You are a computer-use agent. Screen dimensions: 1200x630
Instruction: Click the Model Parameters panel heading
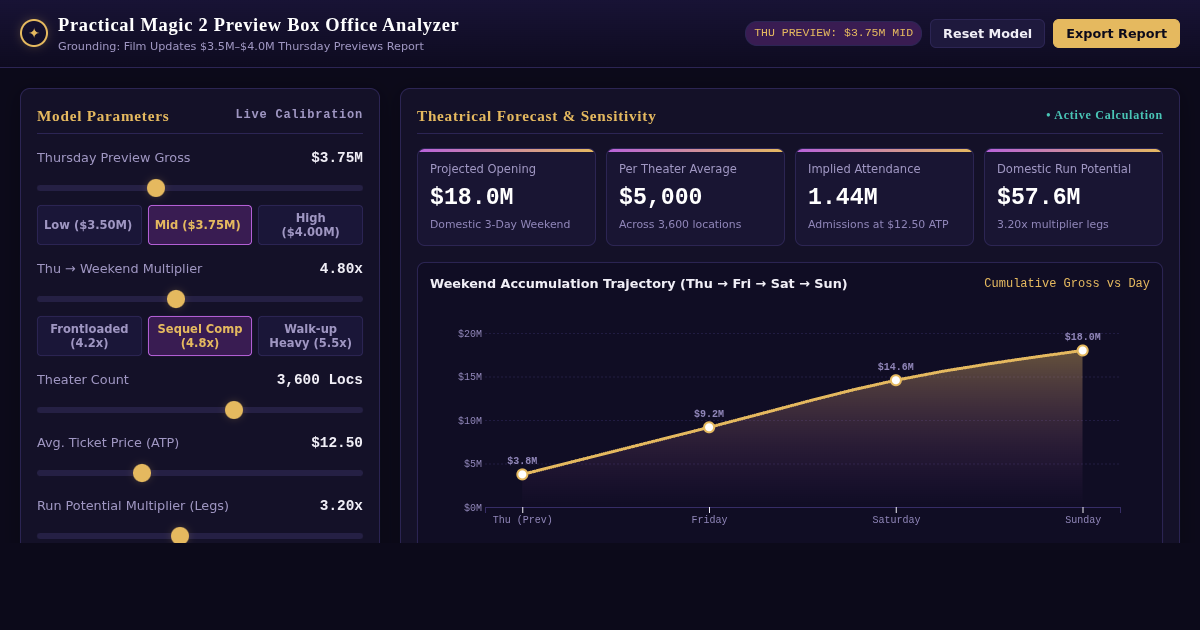tap(103, 116)
